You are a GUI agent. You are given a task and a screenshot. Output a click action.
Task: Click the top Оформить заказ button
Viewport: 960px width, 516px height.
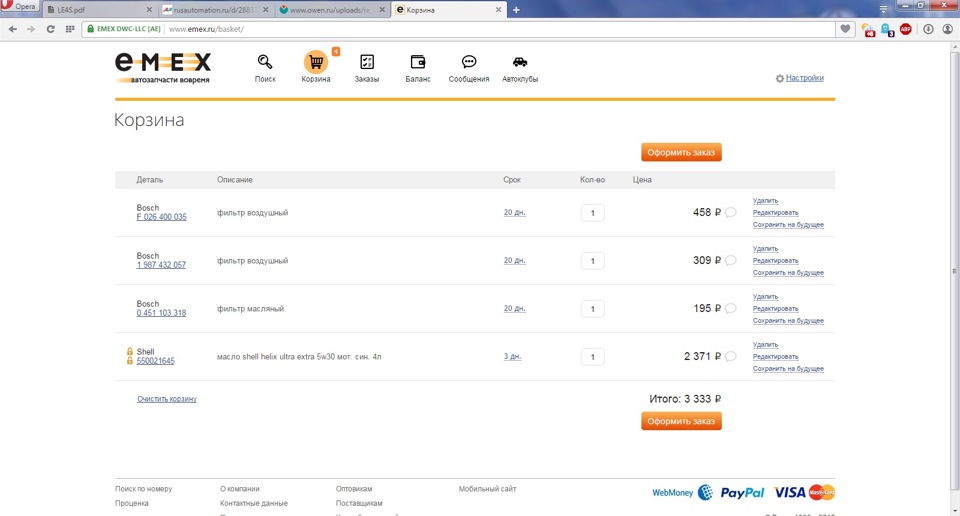click(x=681, y=152)
